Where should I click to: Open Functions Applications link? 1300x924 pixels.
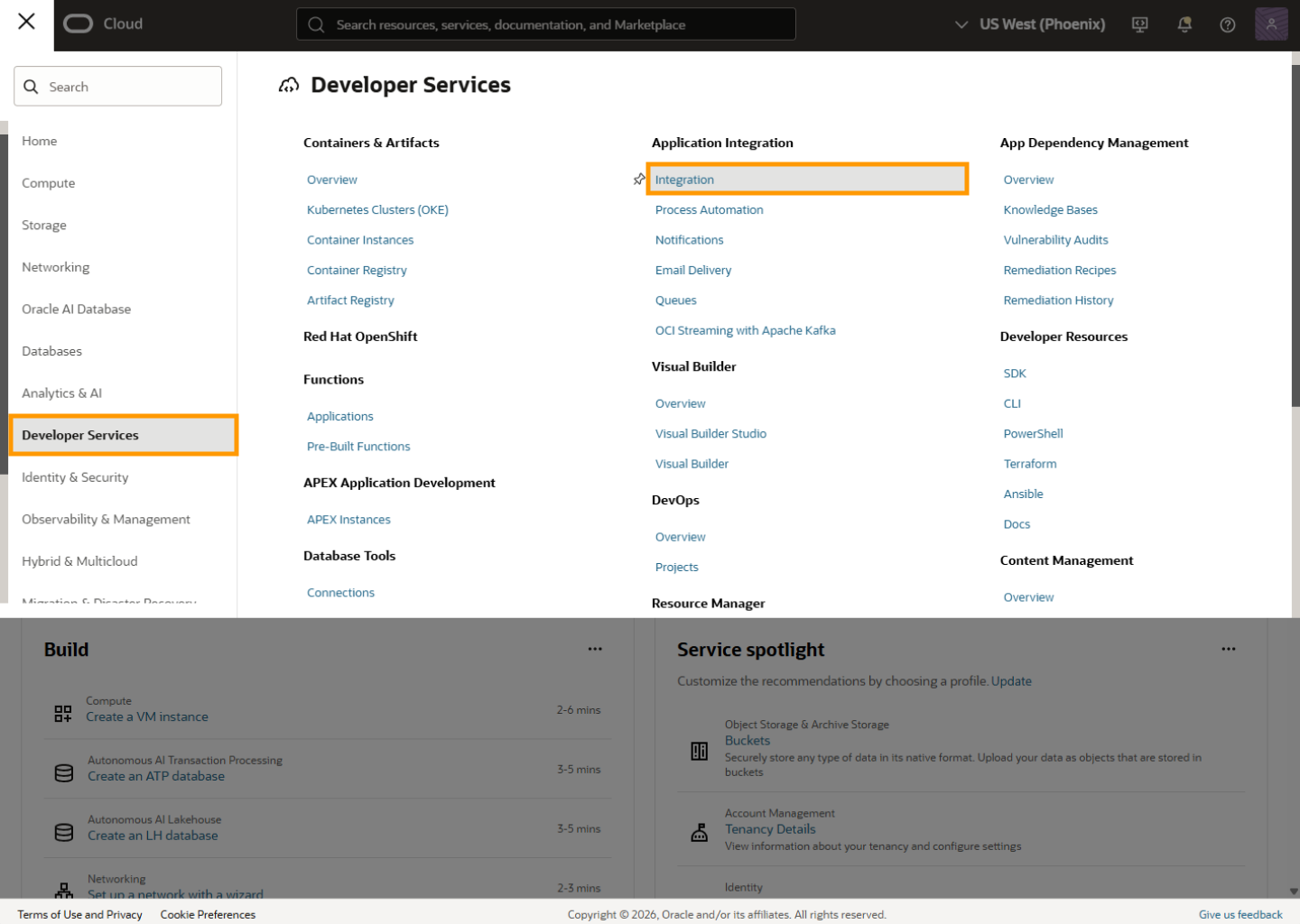point(340,417)
